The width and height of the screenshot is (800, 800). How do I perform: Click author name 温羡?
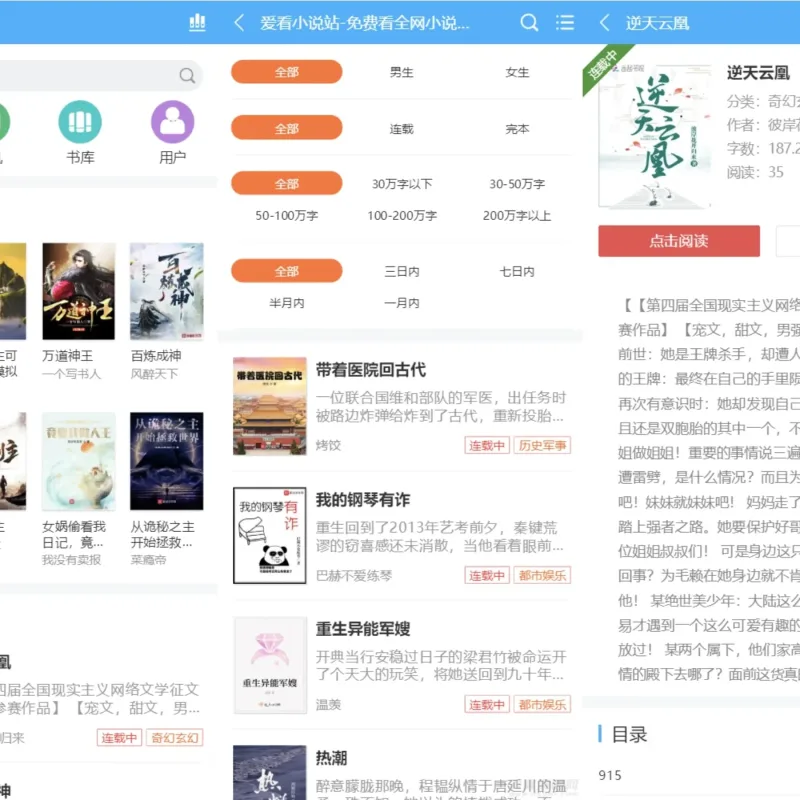[328, 705]
